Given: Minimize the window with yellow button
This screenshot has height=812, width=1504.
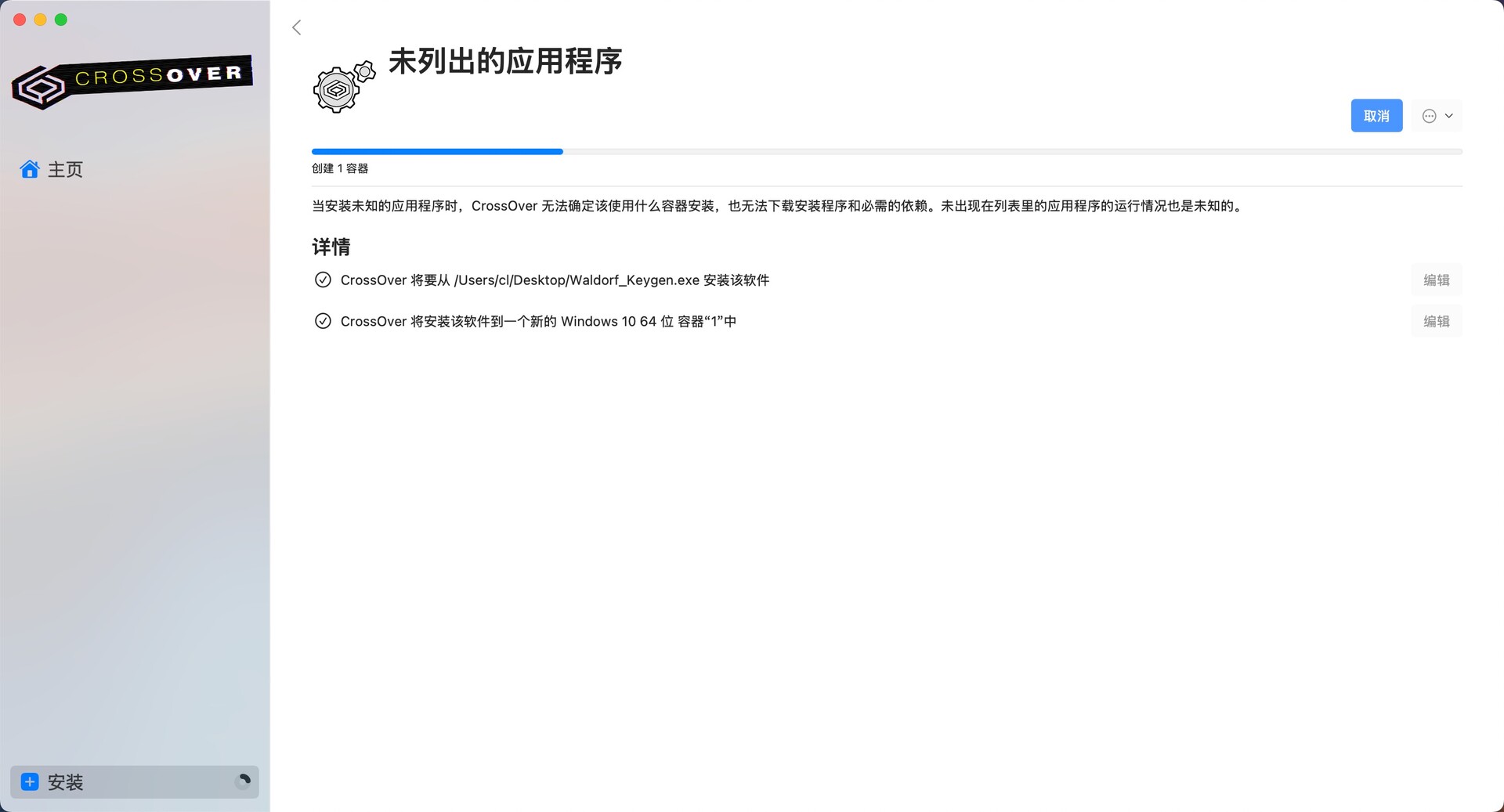Looking at the screenshot, I should pos(40,20).
